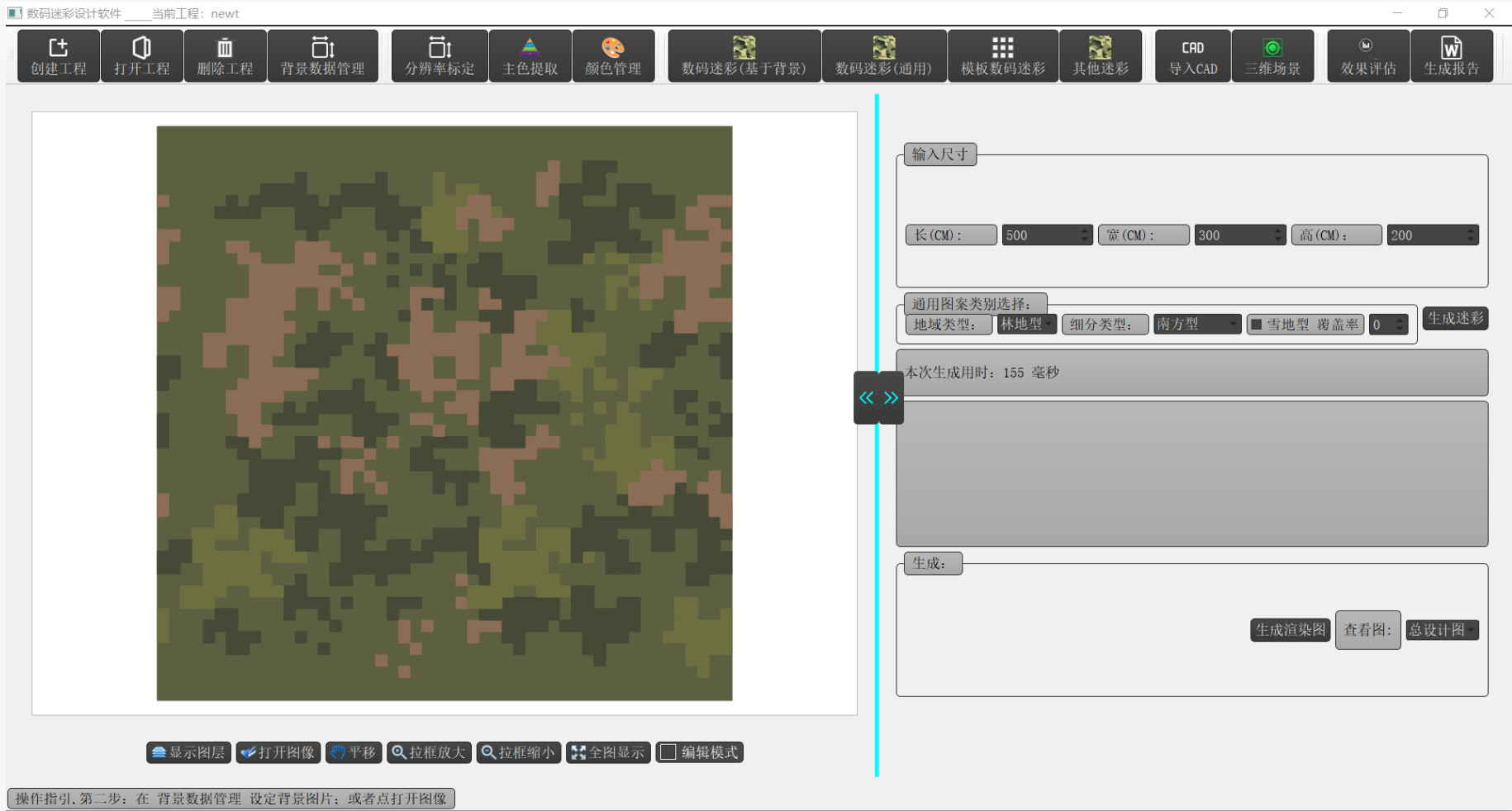
Task: Click 打开图像 button below canvas
Action: tap(278, 752)
